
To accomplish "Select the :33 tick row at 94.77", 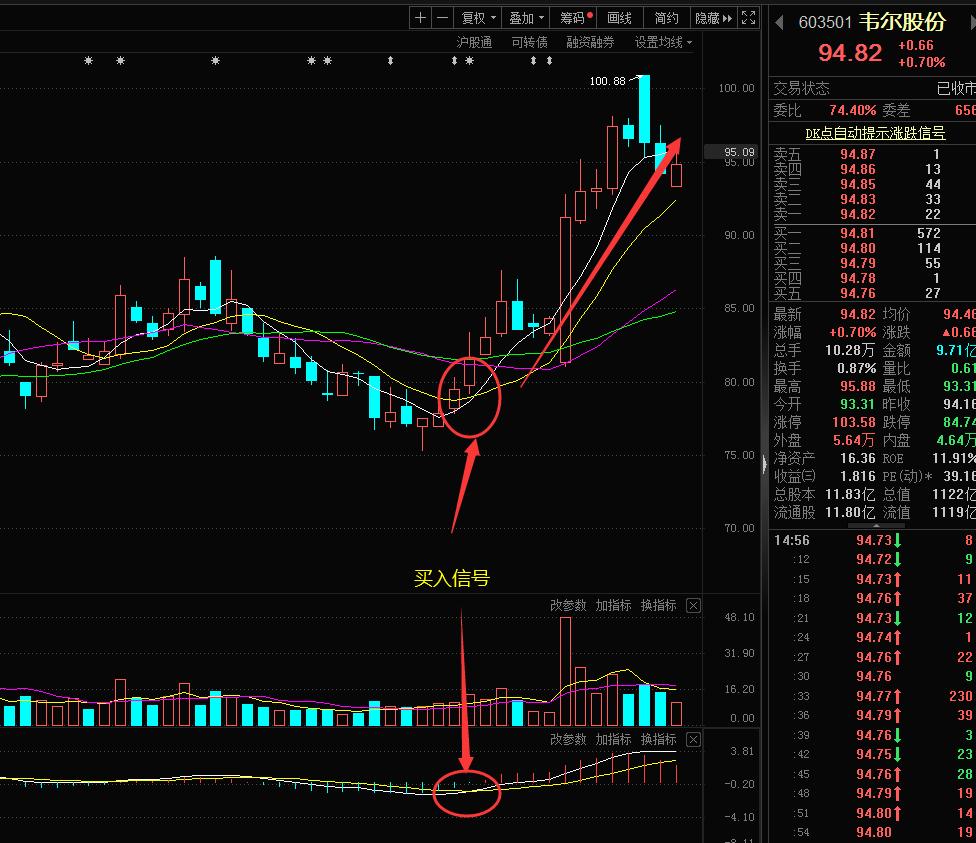I will coord(872,695).
